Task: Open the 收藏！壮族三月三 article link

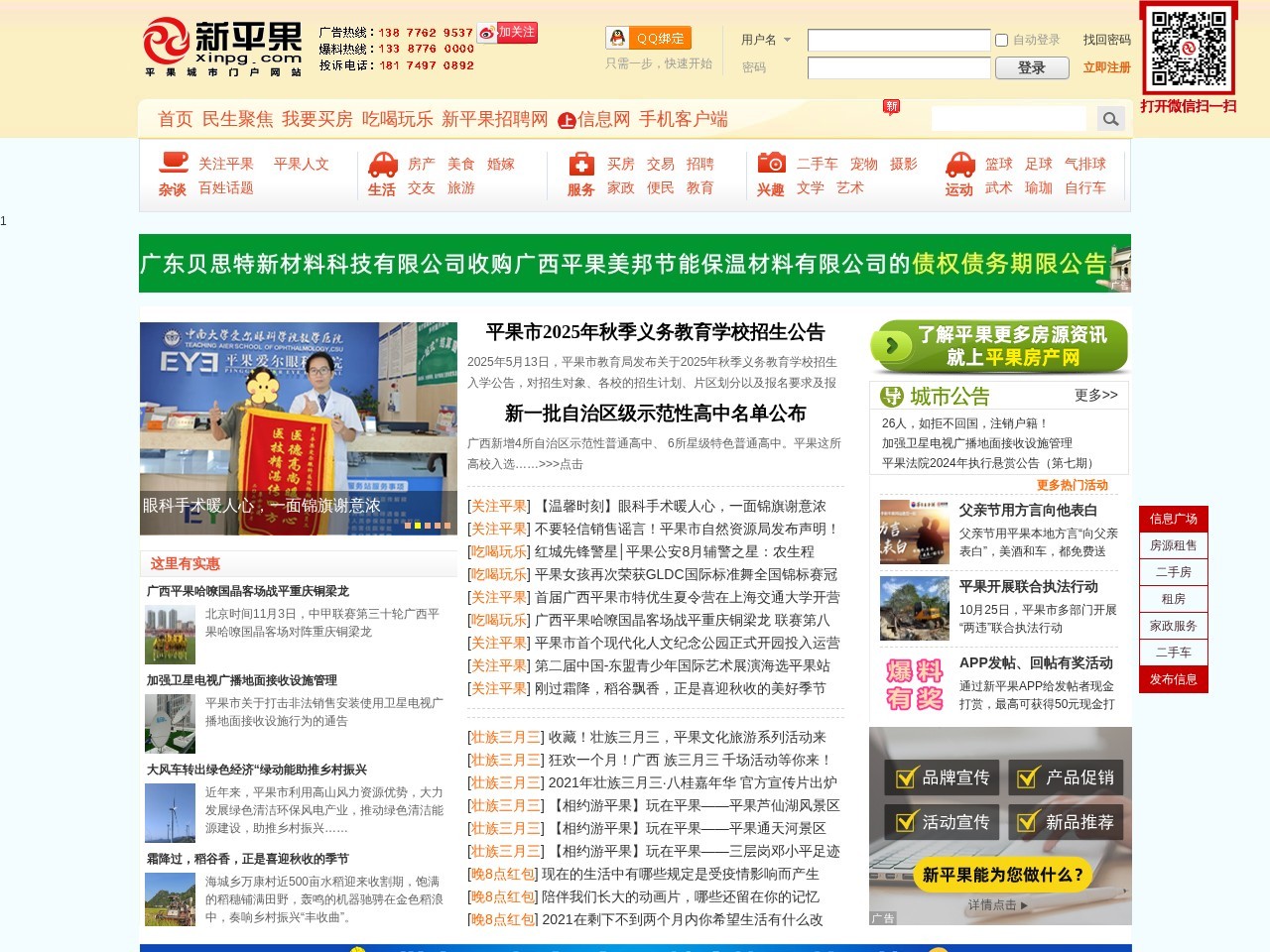Action: (x=687, y=737)
